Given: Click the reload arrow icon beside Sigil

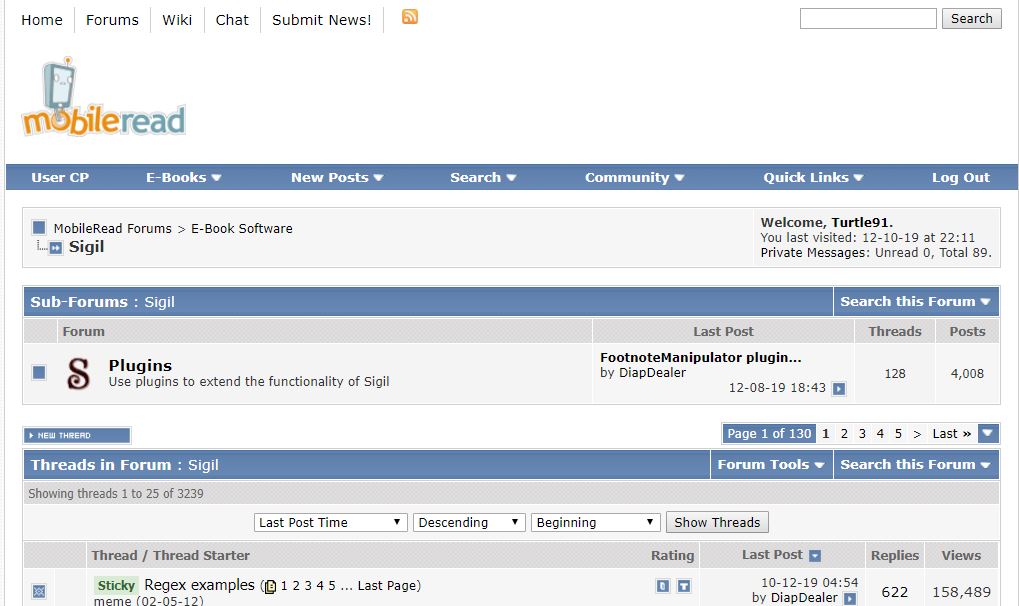Looking at the screenshot, I should pos(56,248).
